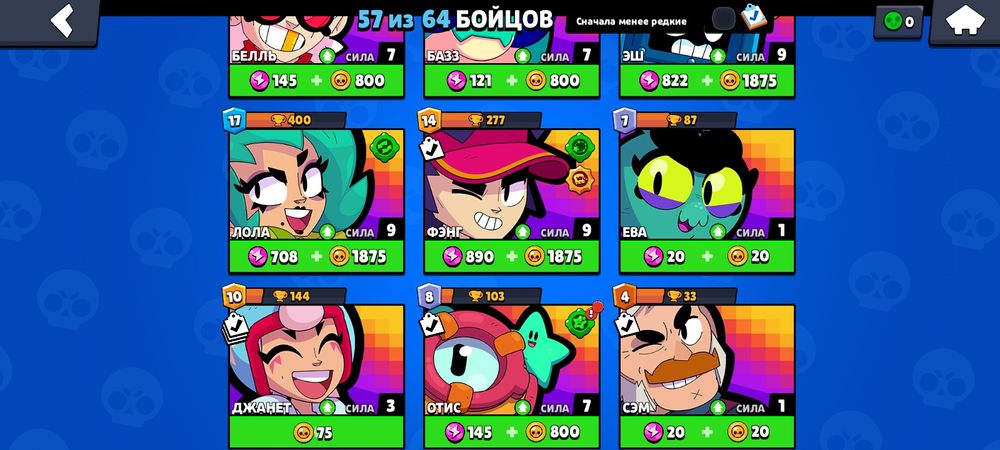Tap Otis's gadget icon with red alert
This screenshot has height=450, width=1000.
(x=581, y=322)
